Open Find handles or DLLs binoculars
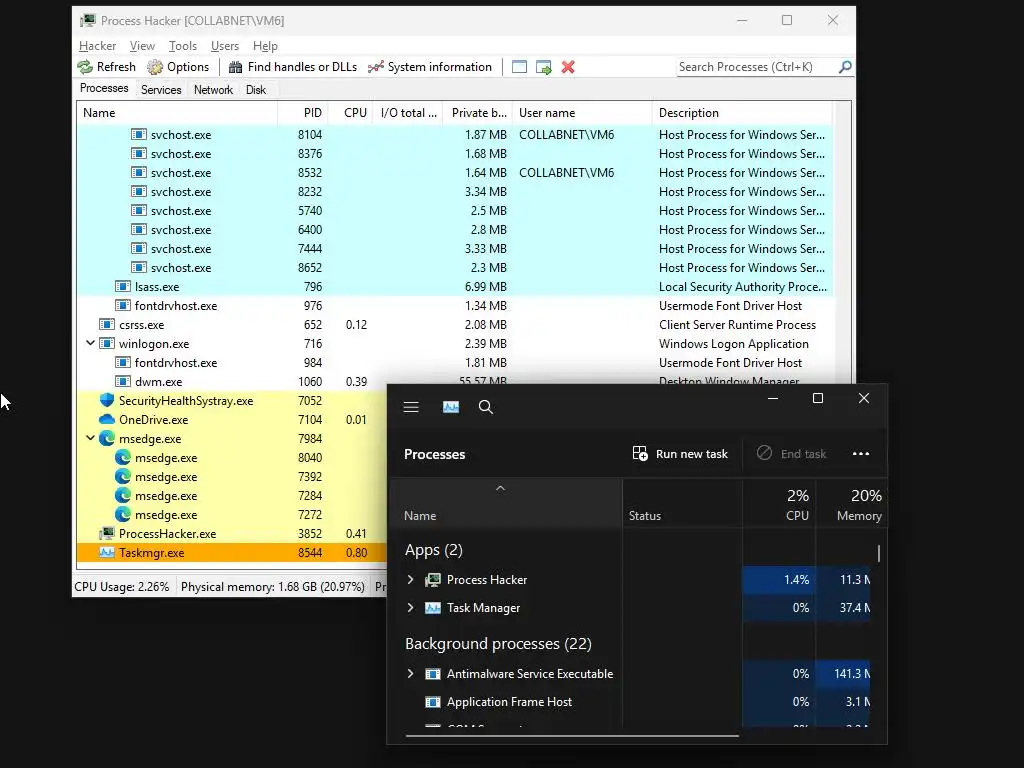Image resolution: width=1024 pixels, height=768 pixels. point(235,67)
